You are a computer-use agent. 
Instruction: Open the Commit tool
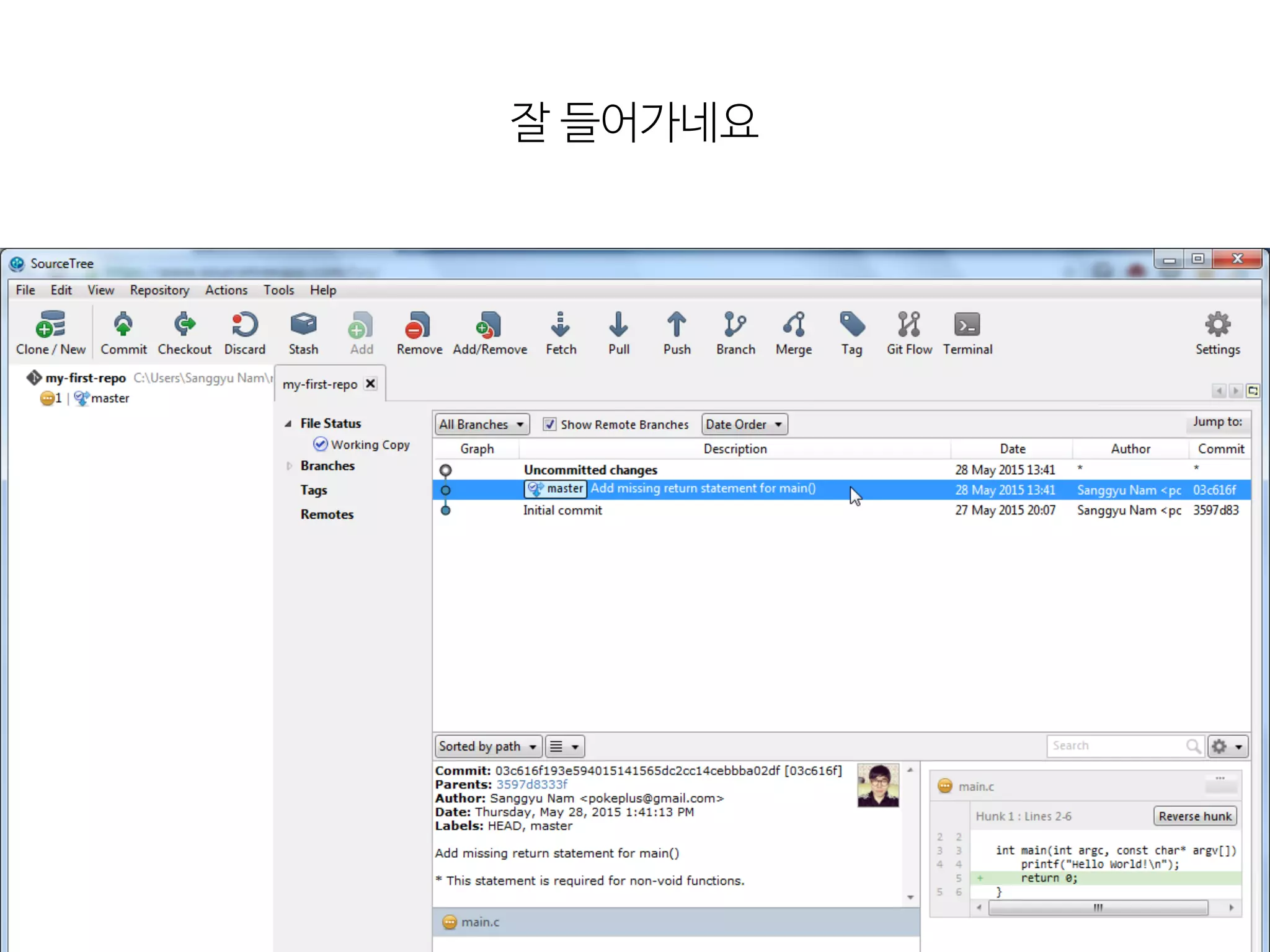click(123, 333)
